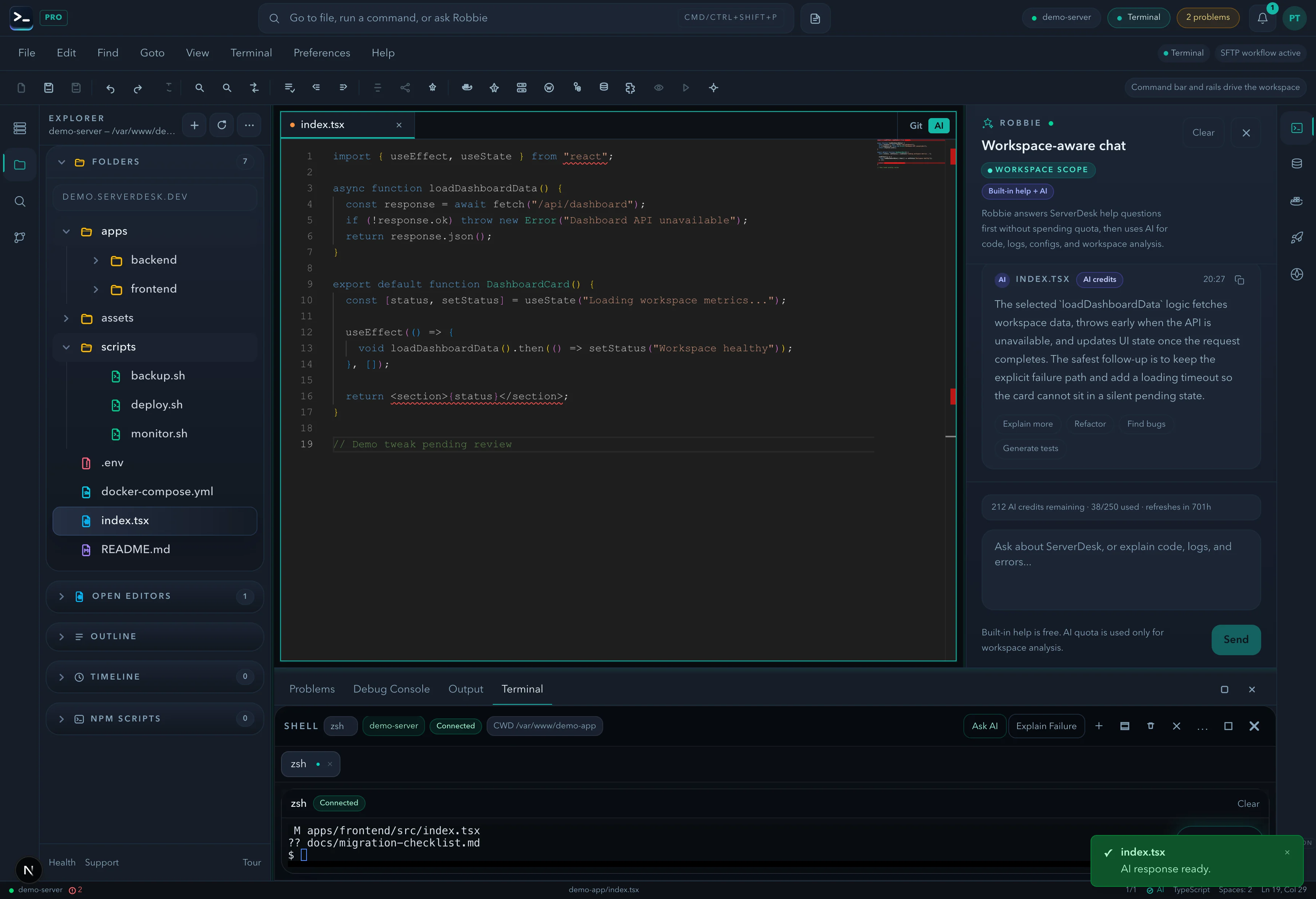Viewport: 1316px width, 899px height.
Task: Open the File menu
Action: click(x=27, y=53)
